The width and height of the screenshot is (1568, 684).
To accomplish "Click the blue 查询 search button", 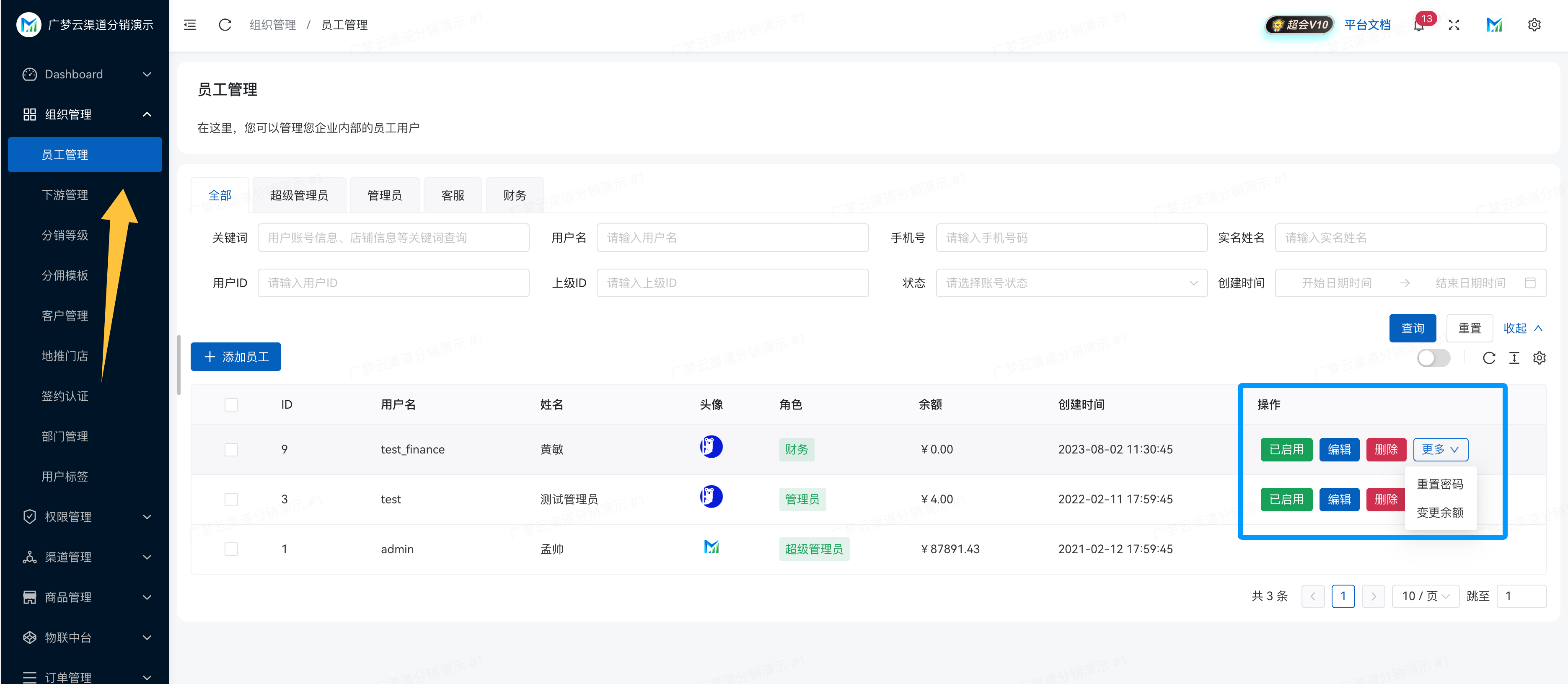I will (x=1412, y=328).
